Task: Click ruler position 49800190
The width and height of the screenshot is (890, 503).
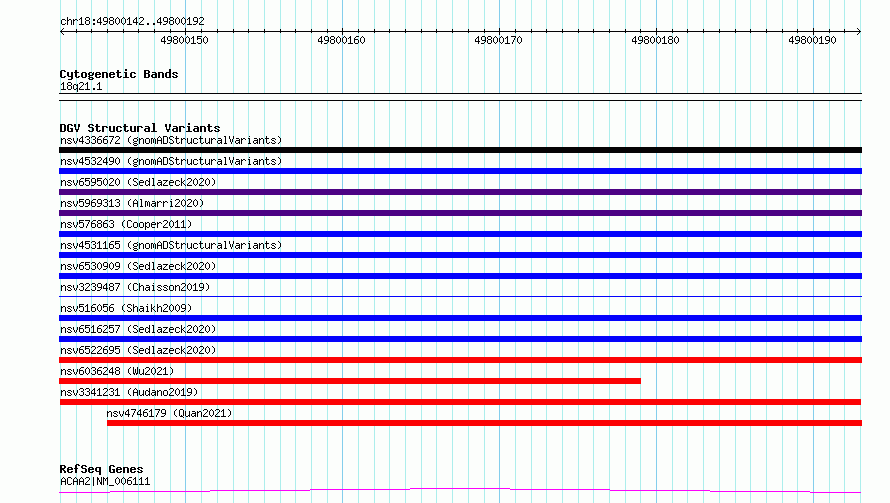Action: point(812,40)
